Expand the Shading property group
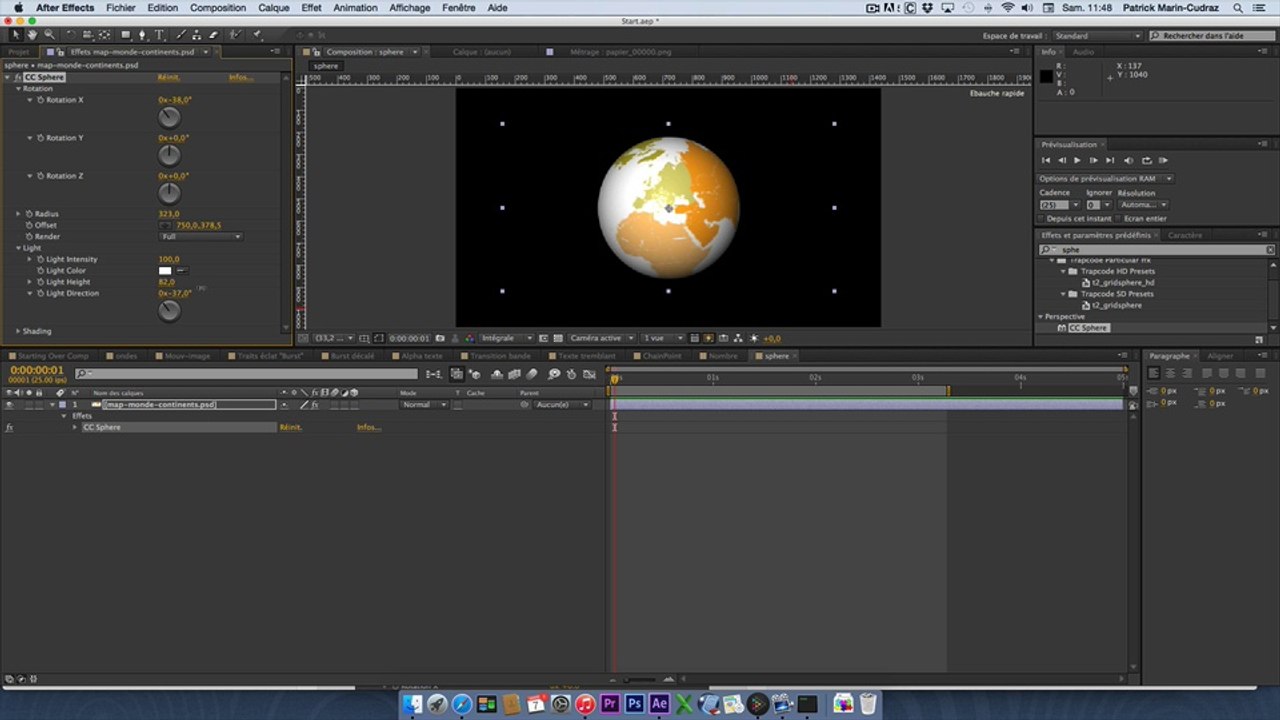Image resolution: width=1280 pixels, height=720 pixels. tap(18, 331)
